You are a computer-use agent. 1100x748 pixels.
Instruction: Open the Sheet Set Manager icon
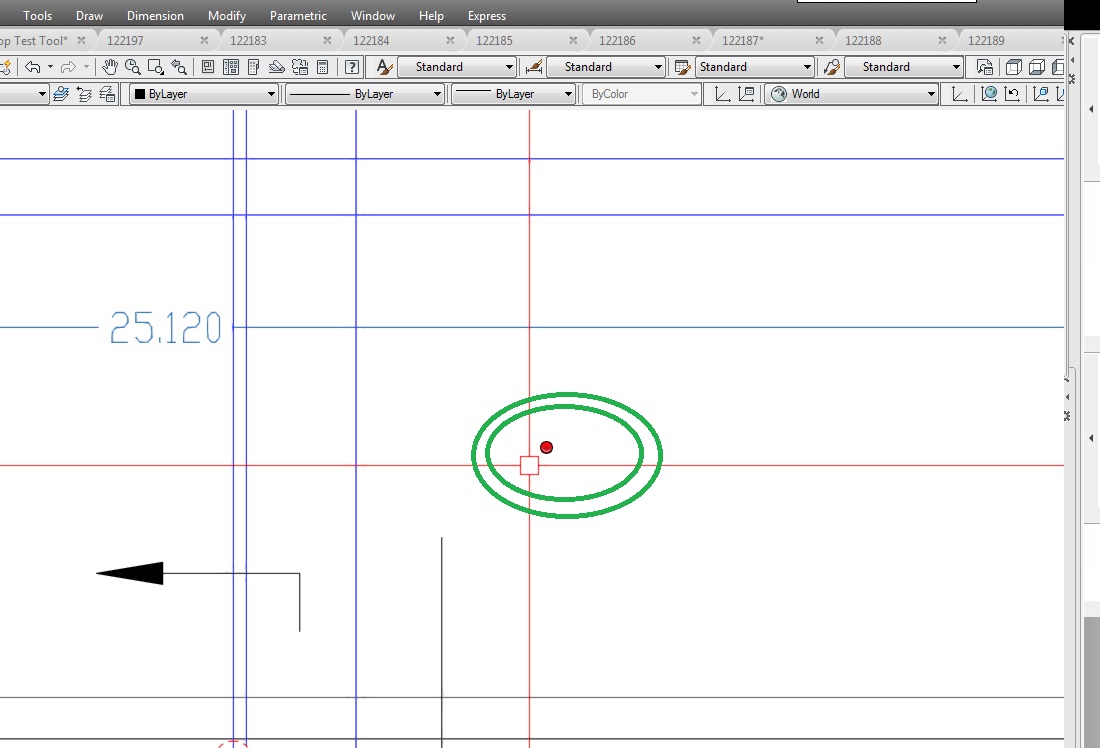point(276,67)
